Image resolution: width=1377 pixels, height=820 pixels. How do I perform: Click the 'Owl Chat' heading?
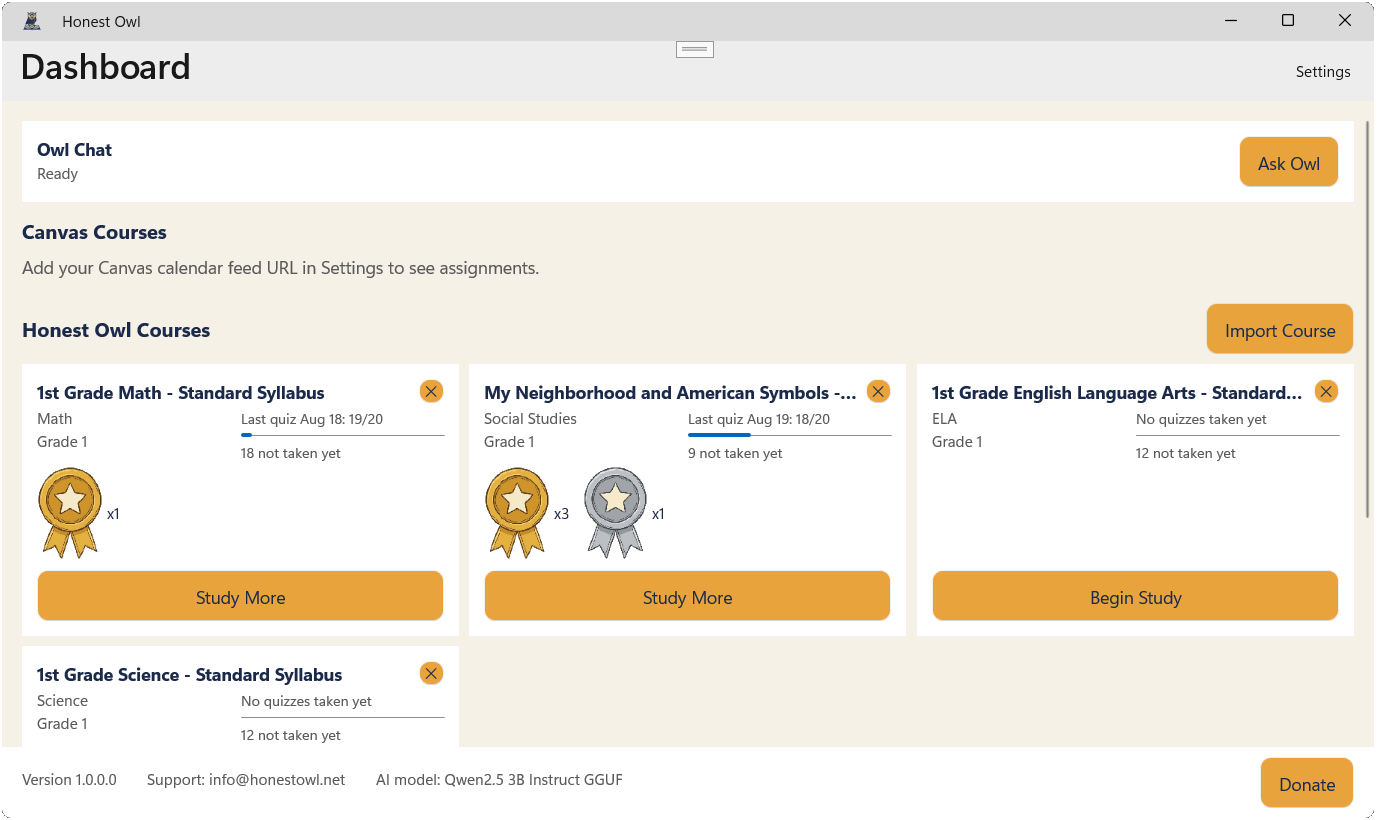[75, 150]
